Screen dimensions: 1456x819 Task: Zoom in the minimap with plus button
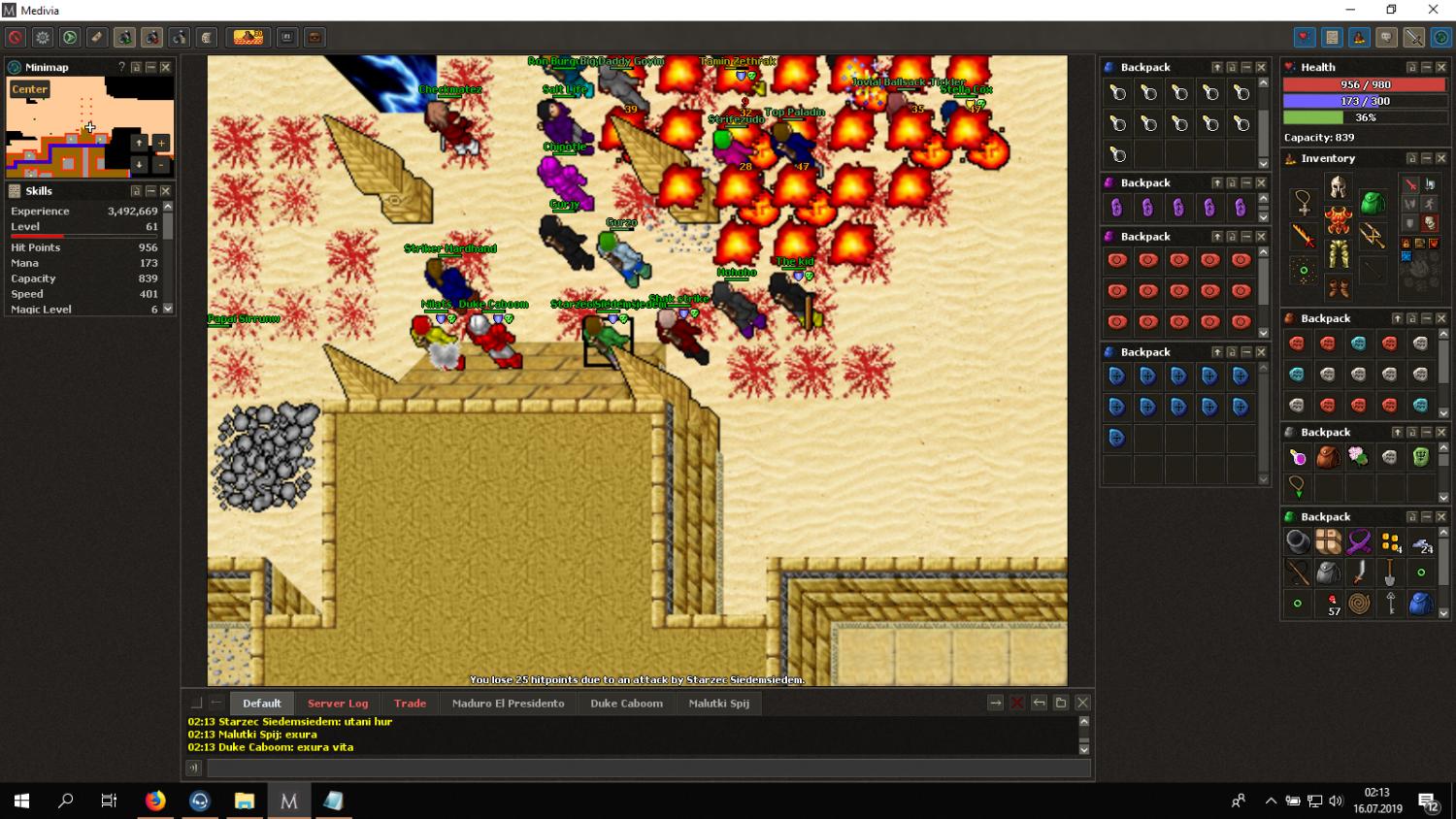161,143
